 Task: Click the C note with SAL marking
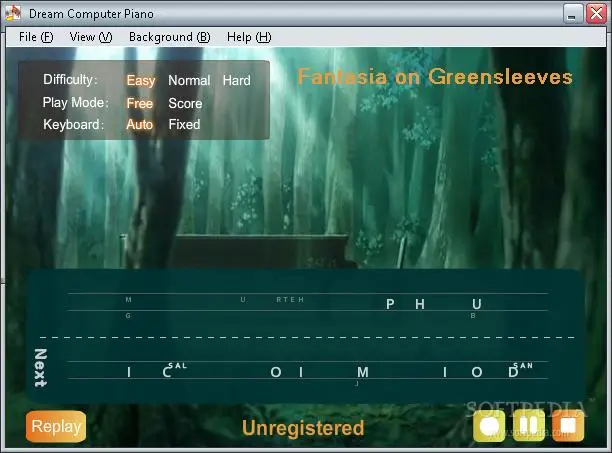[167, 372]
